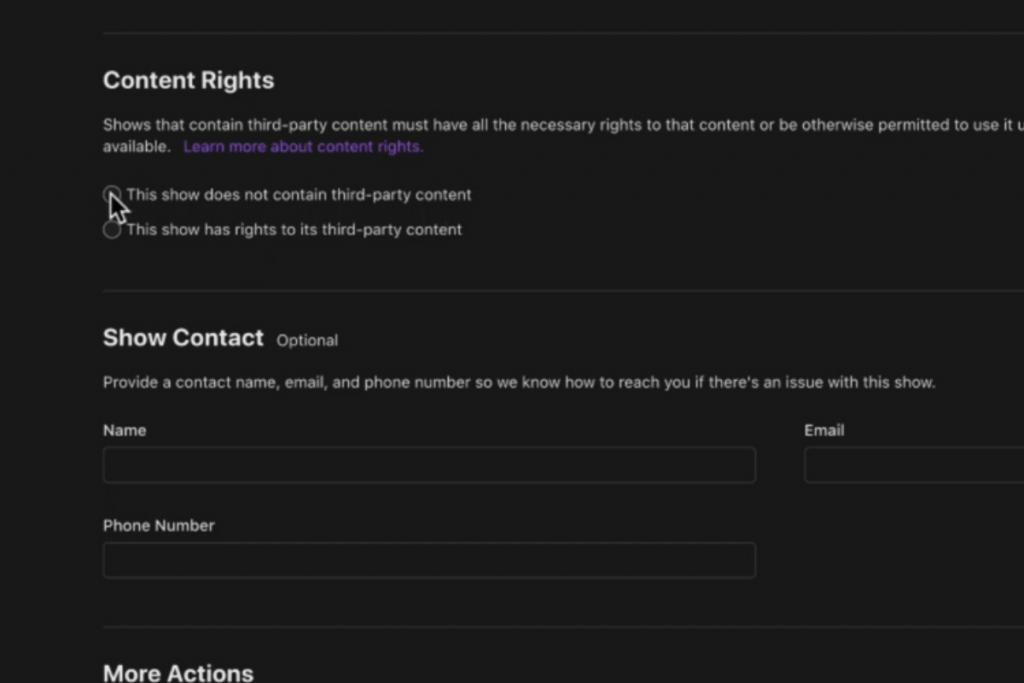Select "does not contain third-party content" radio button
The height and width of the screenshot is (683, 1024).
click(x=112, y=194)
